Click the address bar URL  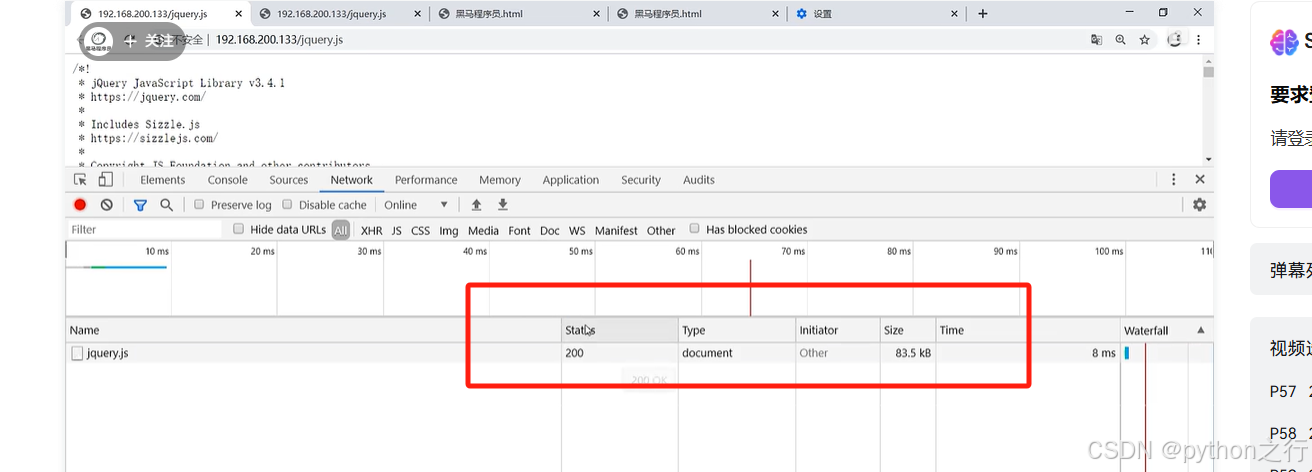click(279, 40)
